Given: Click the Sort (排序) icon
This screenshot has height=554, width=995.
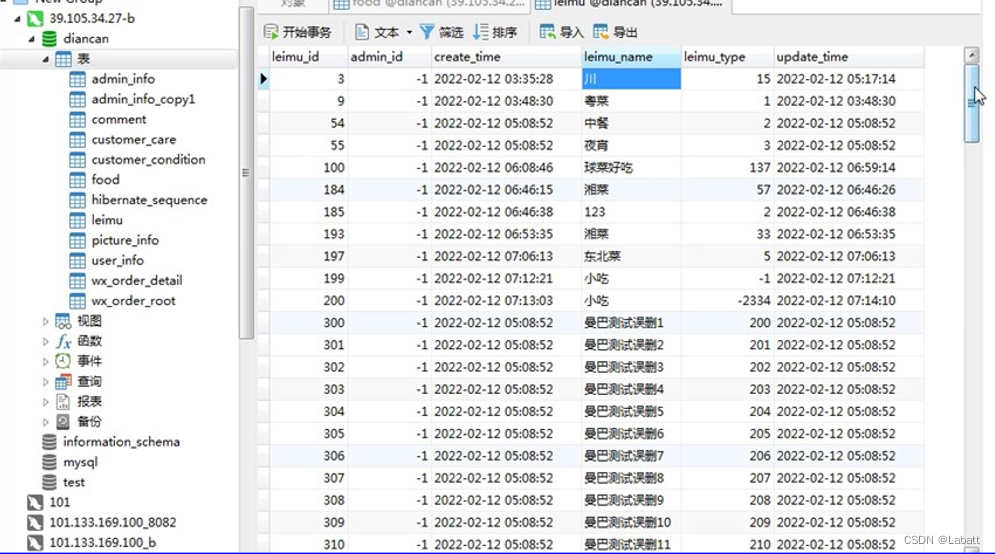Looking at the screenshot, I should pos(481,32).
